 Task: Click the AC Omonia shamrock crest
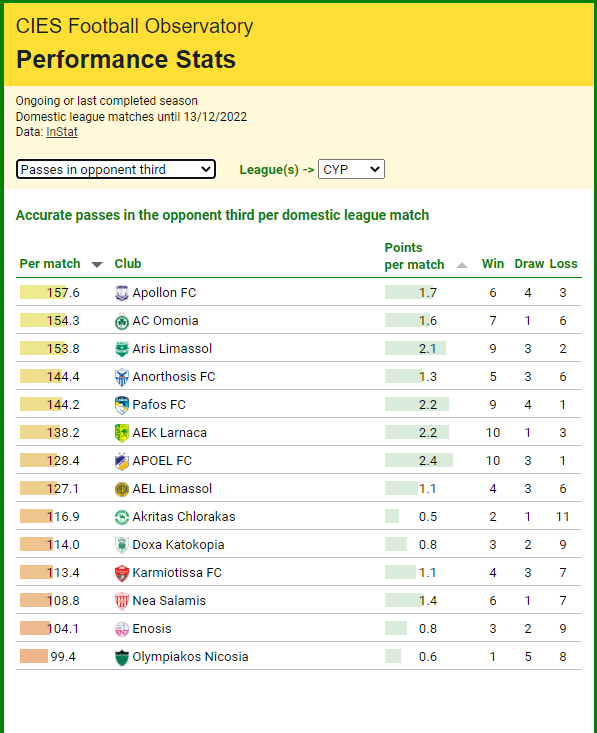click(x=122, y=321)
